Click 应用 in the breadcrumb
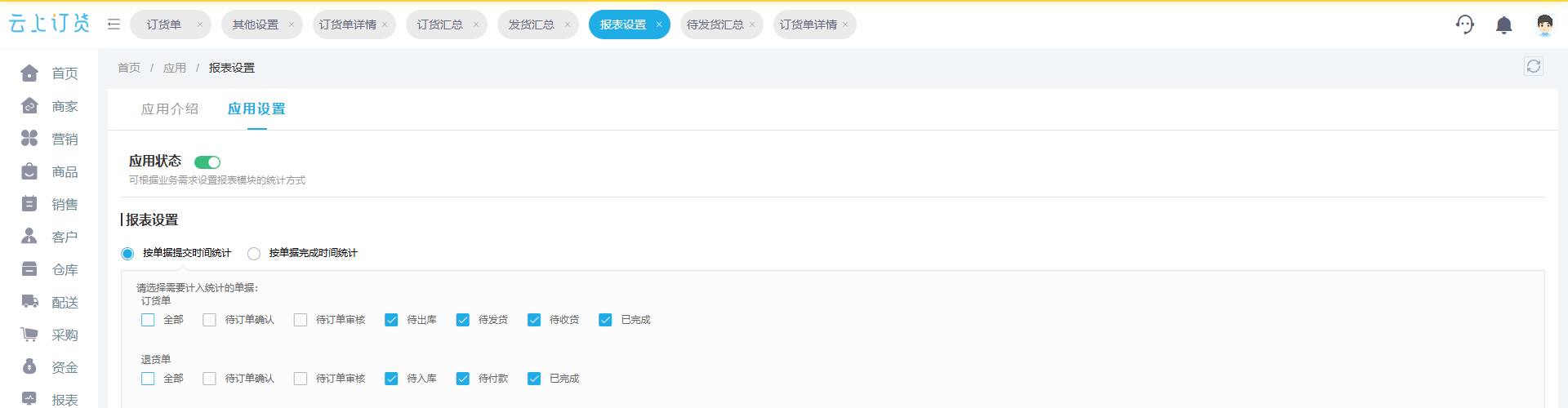 pyautogui.click(x=175, y=68)
